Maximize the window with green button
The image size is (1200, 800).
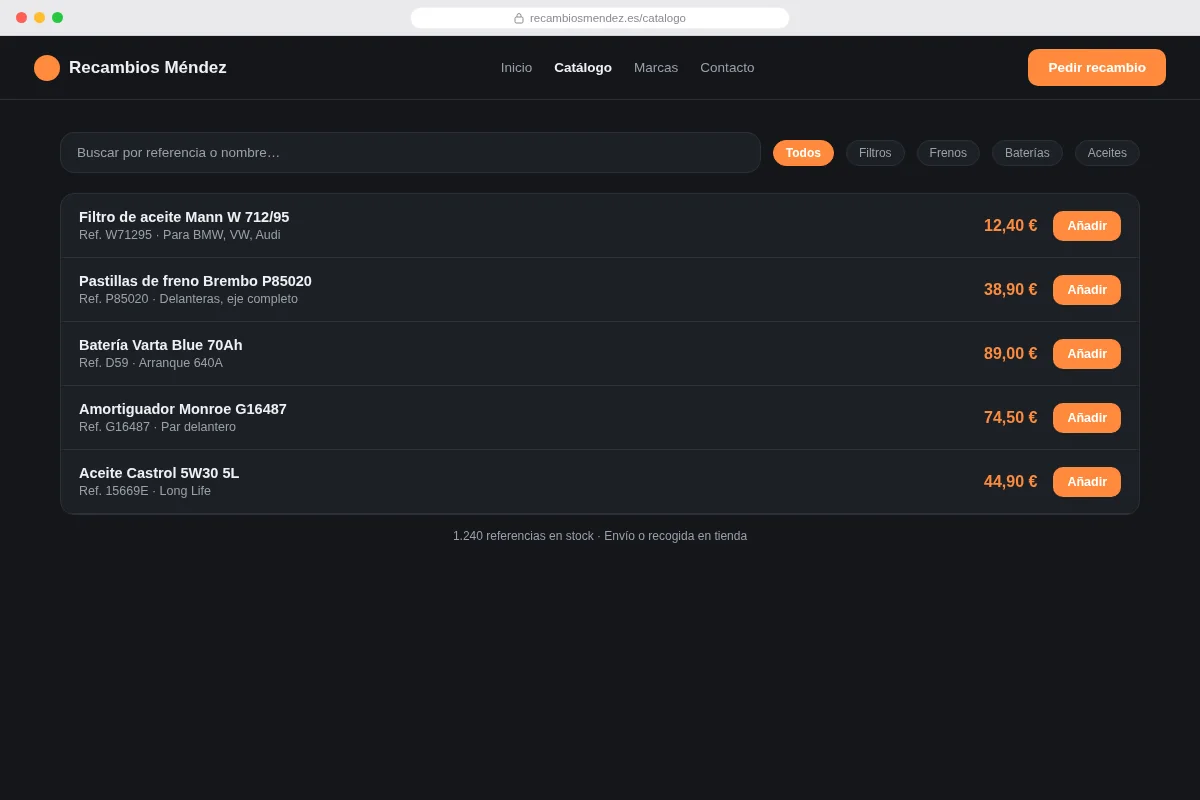click(57, 18)
